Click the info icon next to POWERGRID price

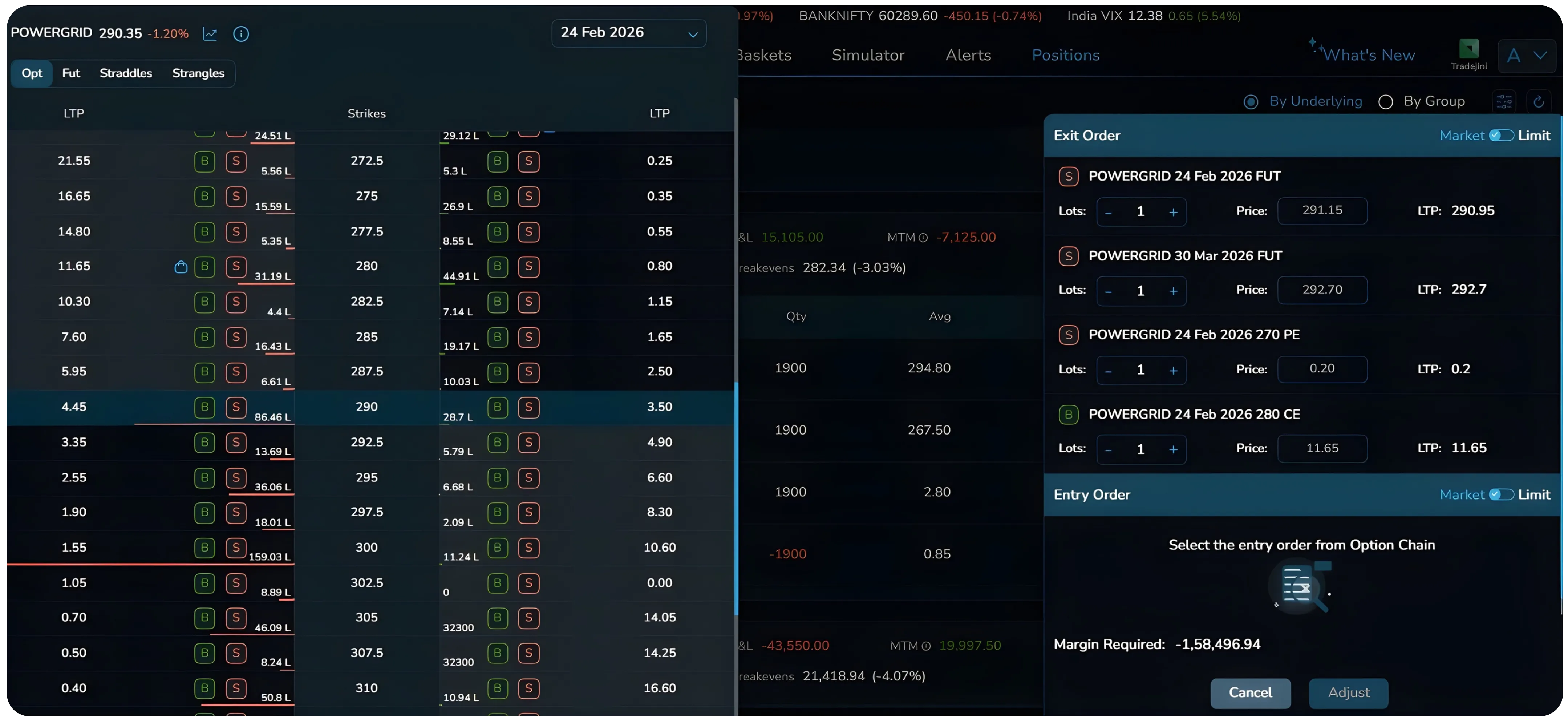pyautogui.click(x=241, y=34)
